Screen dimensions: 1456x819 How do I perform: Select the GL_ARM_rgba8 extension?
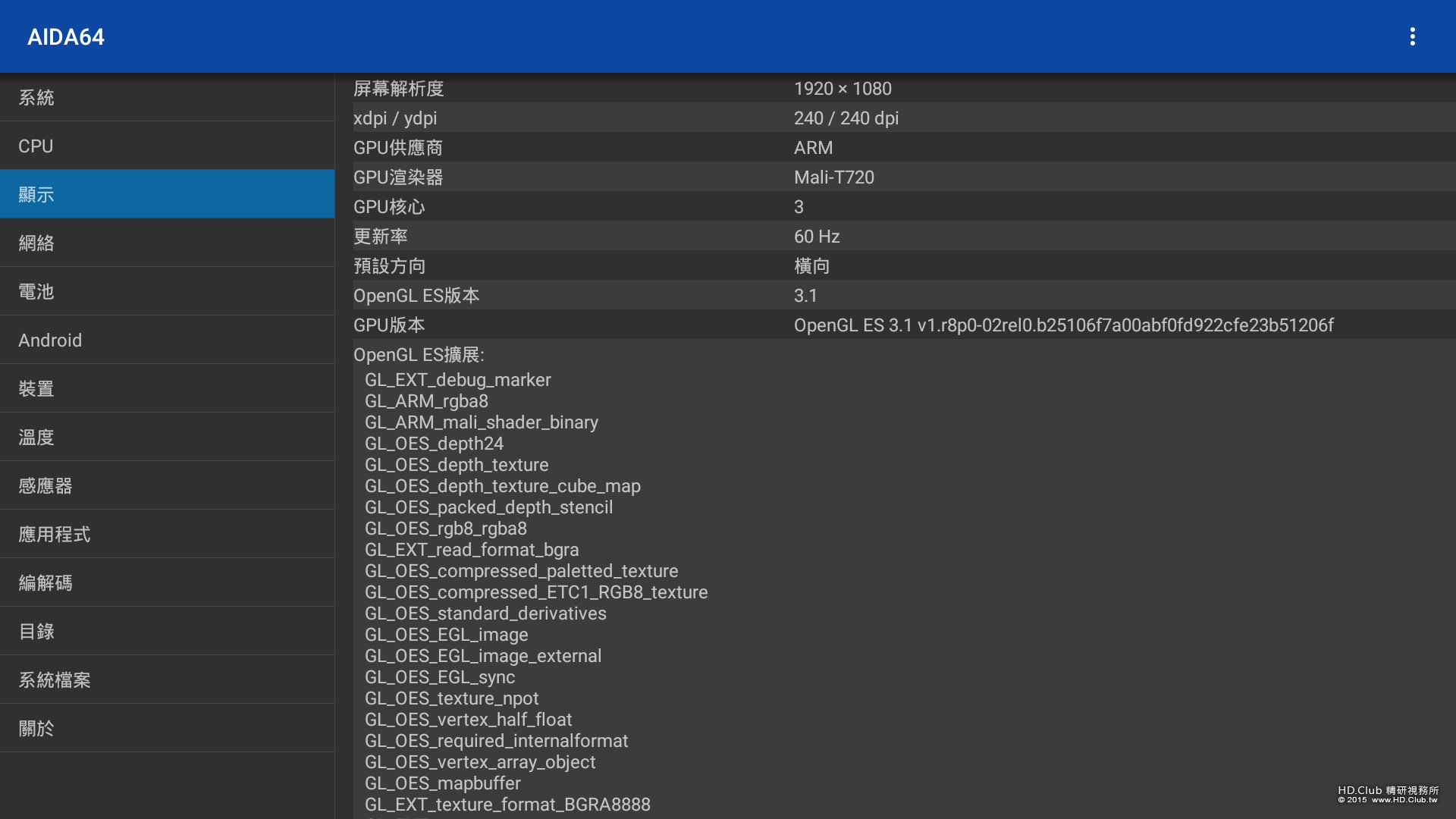pyautogui.click(x=426, y=401)
